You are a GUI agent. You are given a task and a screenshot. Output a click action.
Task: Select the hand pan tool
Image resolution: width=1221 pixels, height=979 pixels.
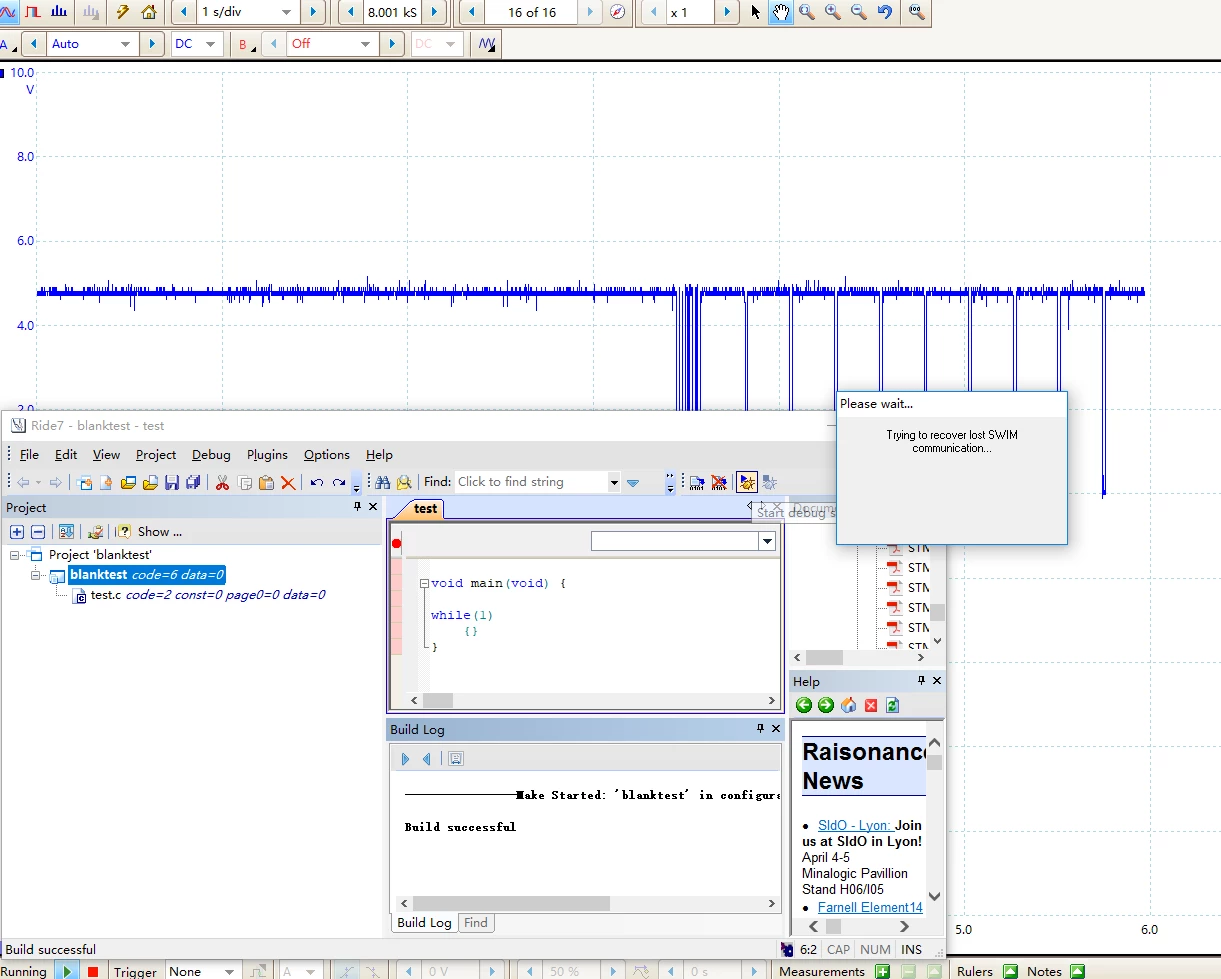tap(781, 12)
